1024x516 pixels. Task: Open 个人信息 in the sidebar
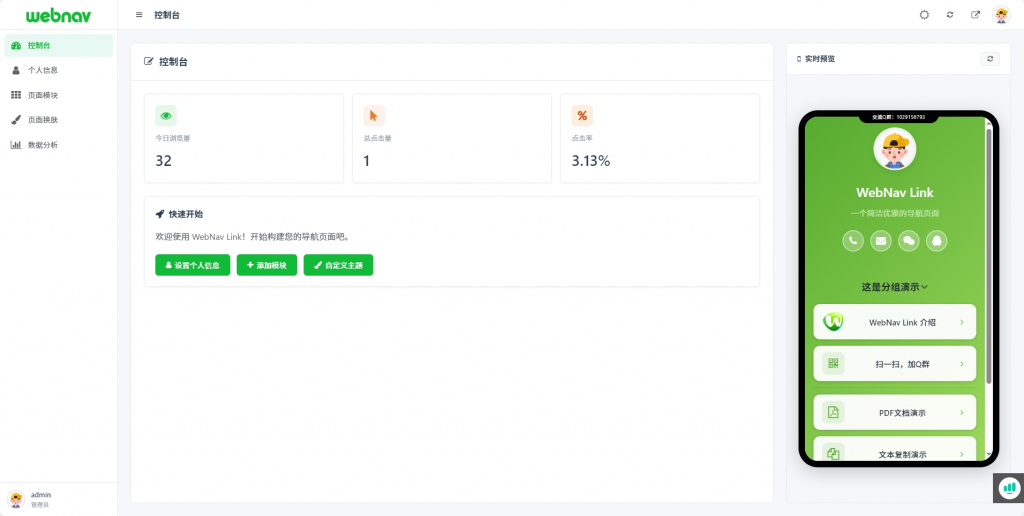click(x=42, y=70)
